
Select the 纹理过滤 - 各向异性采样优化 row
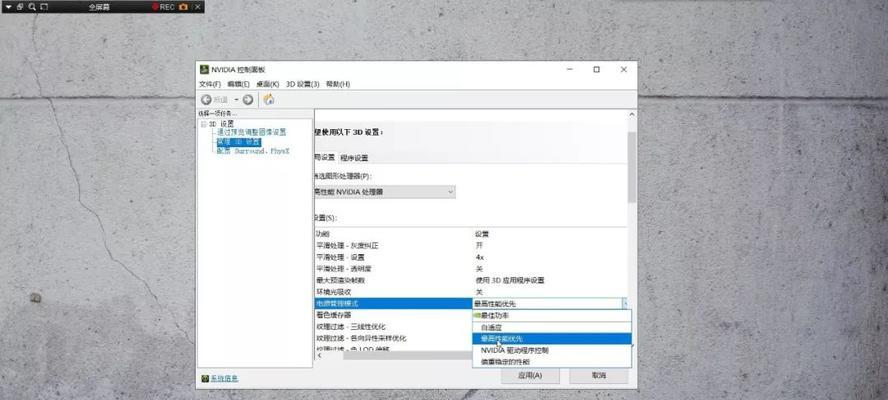tap(393, 338)
